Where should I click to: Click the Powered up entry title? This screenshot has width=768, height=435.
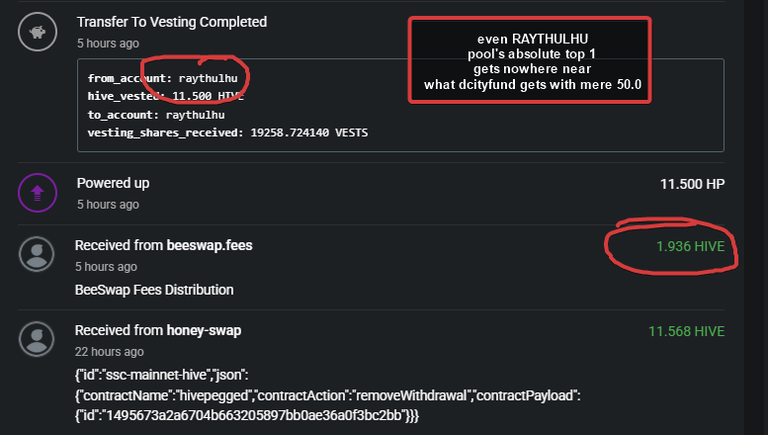tap(113, 183)
